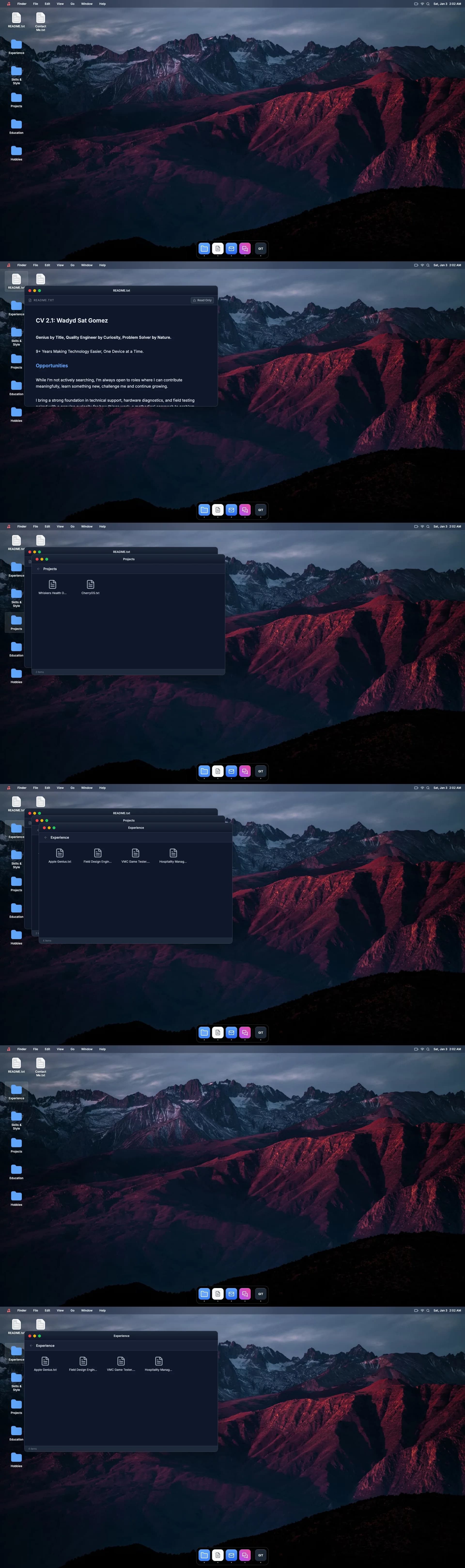Click the Opportunities heading link
The height and width of the screenshot is (1568, 465).
(52, 366)
